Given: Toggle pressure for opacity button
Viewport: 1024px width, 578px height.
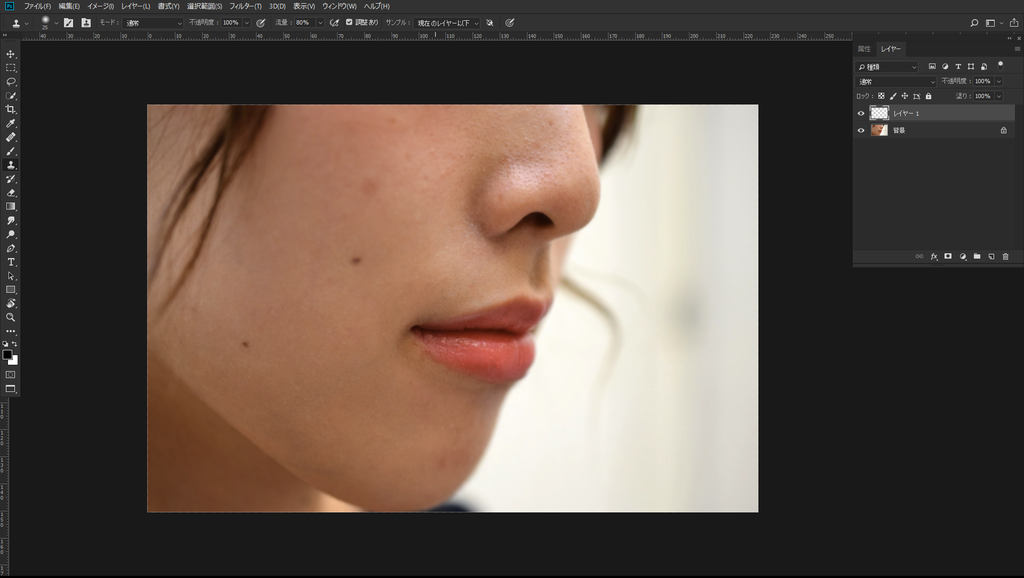Looking at the screenshot, I should 261,23.
